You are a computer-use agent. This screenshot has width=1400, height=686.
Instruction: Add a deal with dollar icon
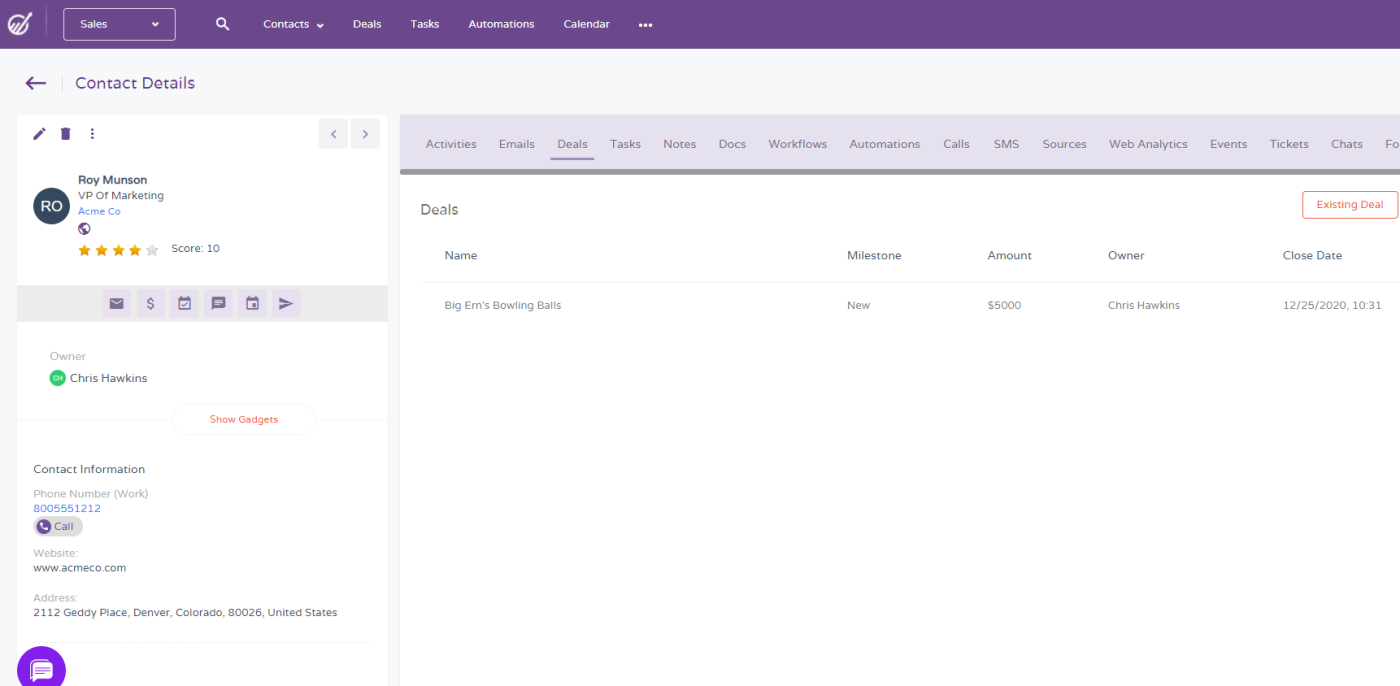tap(150, 304)
